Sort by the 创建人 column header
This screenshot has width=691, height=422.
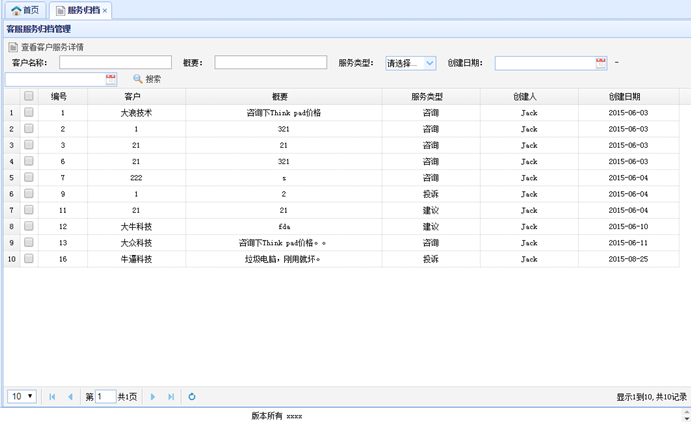coord(529,96)
